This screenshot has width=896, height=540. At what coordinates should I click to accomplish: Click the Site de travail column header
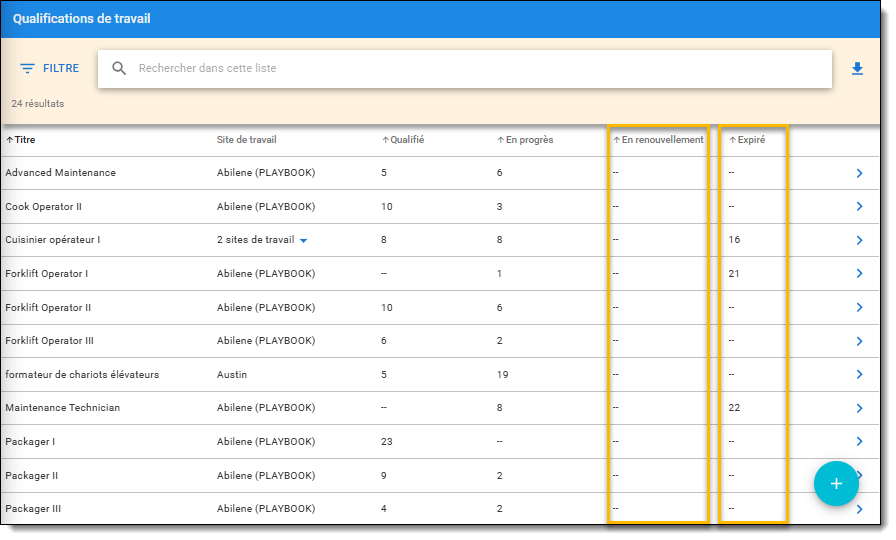246,140
